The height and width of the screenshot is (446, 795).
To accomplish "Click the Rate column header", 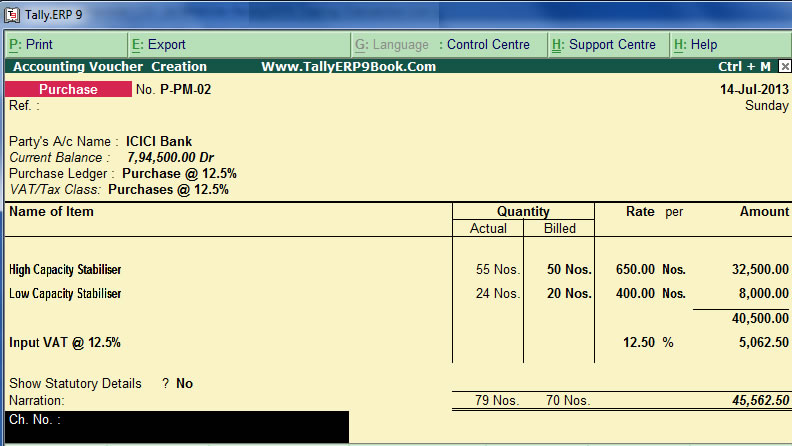I will pyautogui.click(x=640, y=211).
